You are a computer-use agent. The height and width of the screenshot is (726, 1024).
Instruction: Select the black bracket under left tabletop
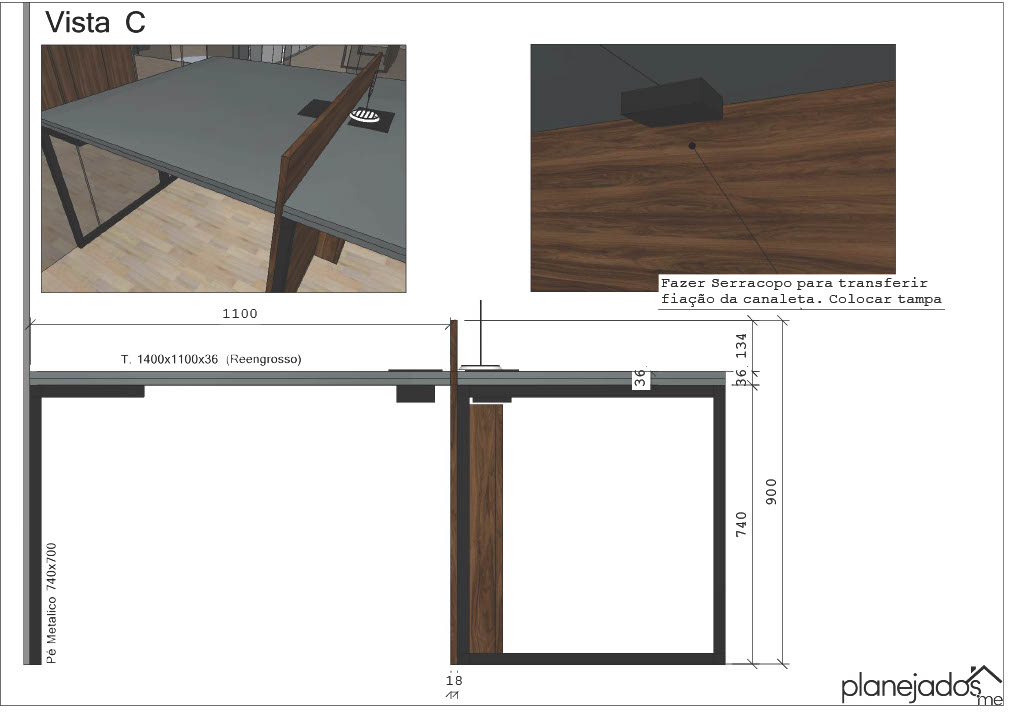416,393
